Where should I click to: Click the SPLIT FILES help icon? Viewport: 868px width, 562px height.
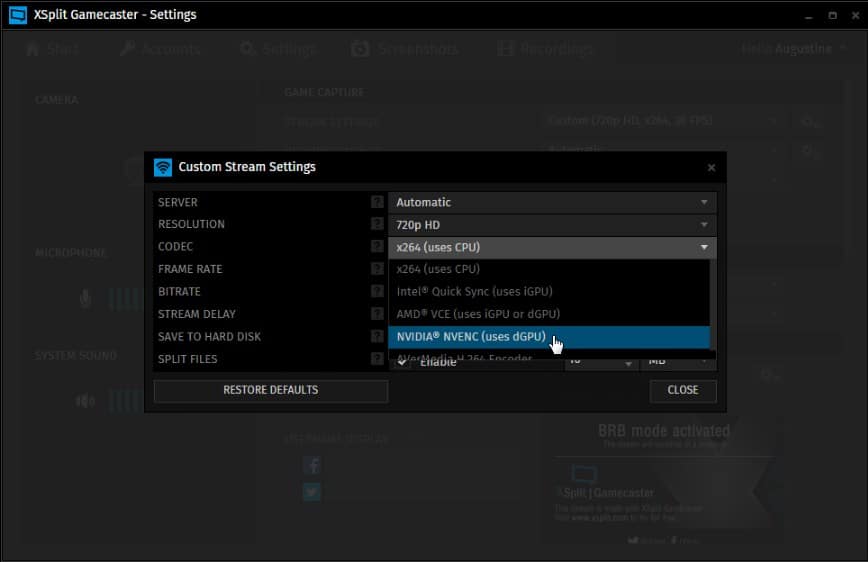coord(377,359)
